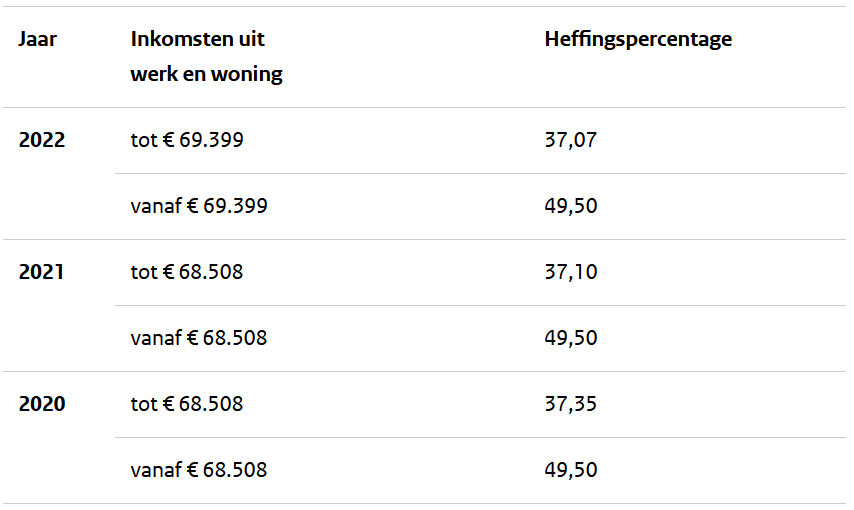Click the word woning in the header
The height and width of the screenshot is (510, 854).
(247, 75)
